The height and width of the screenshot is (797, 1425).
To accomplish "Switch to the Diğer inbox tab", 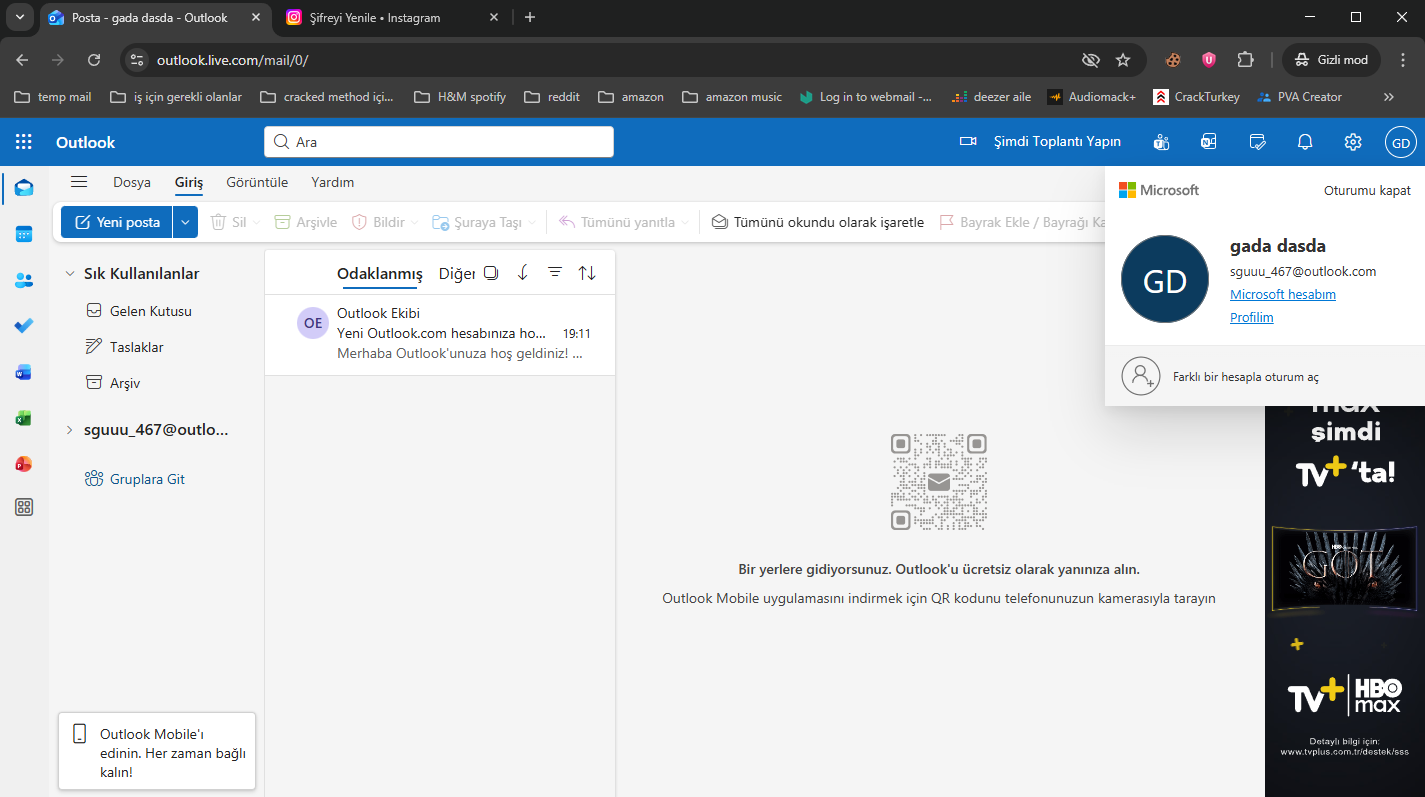I will coord(457,274).
